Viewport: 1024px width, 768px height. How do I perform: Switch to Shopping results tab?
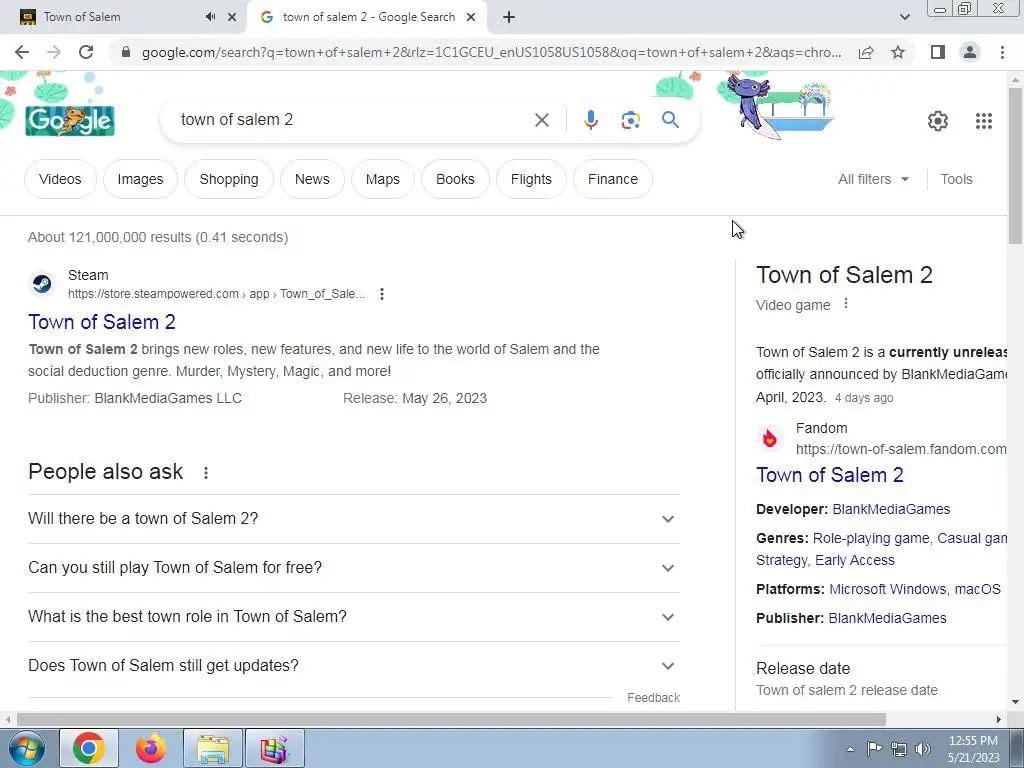coord(229,179)
